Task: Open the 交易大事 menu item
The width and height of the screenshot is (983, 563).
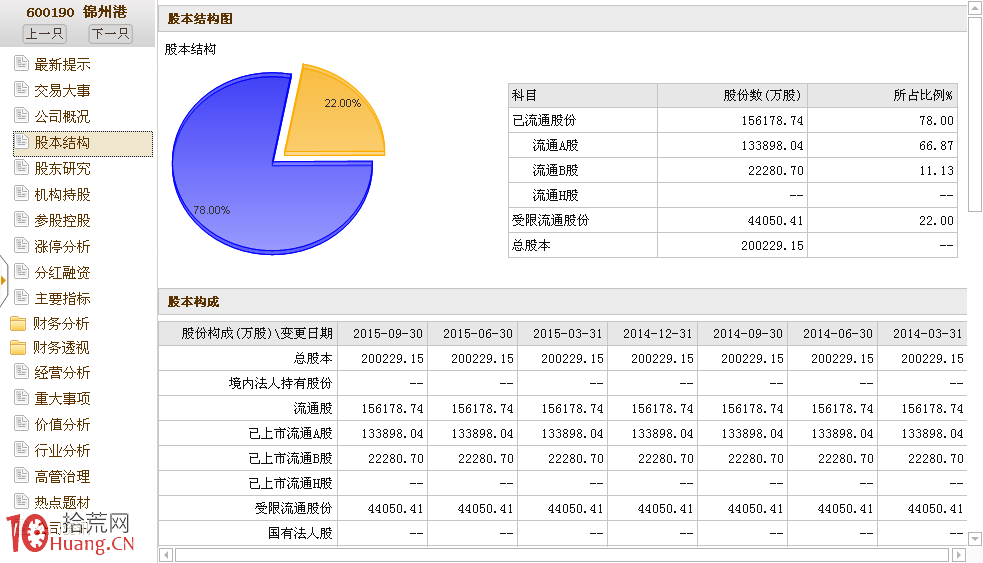Action: click(x=62, y=91)
